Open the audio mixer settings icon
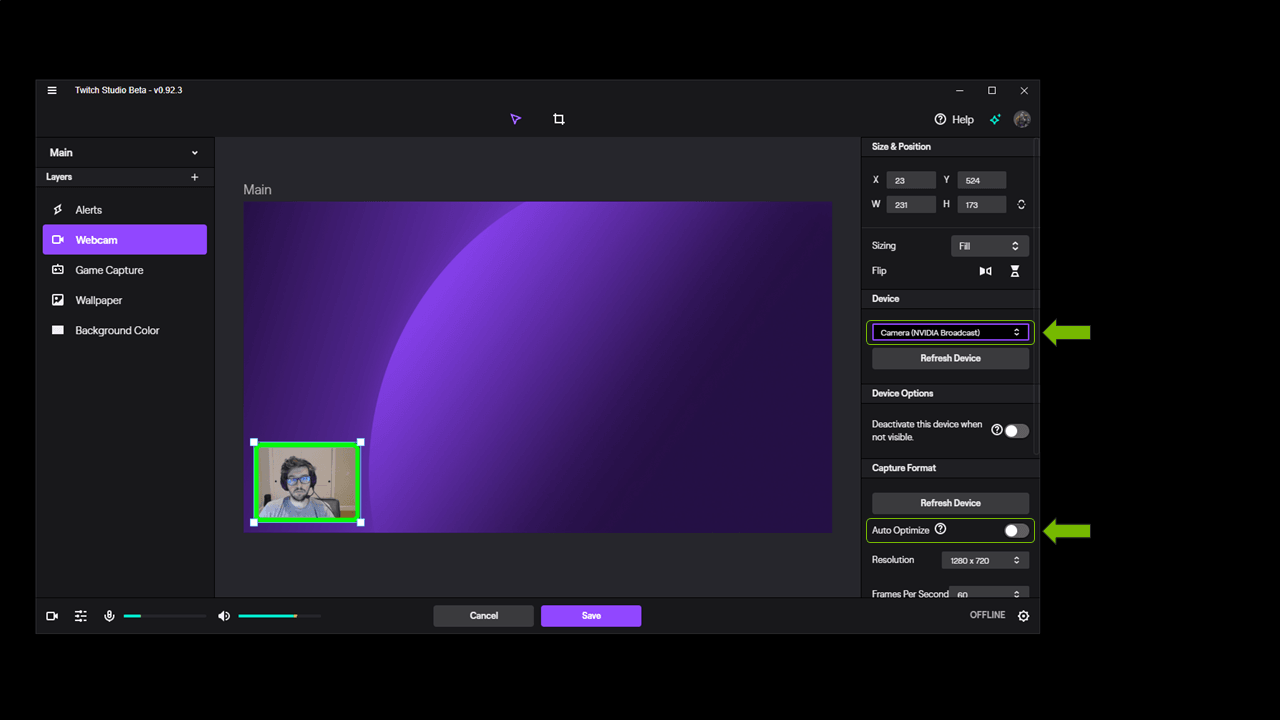The width and height of the screenshot is (1280, 720). click(81, 616)
